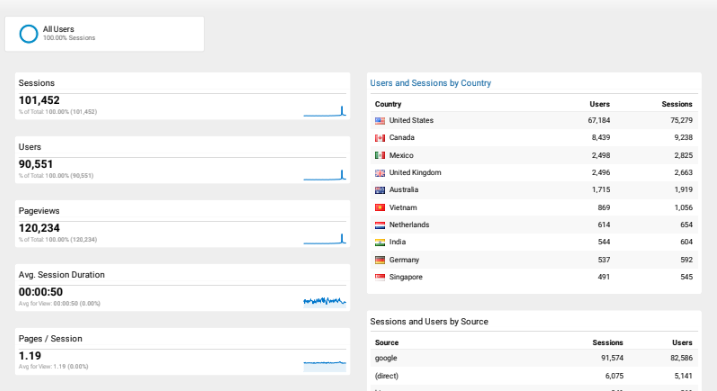This screenshot has height=391, width=717.
Task: Select the Mexico country name
Action: (x=401, y=155)
